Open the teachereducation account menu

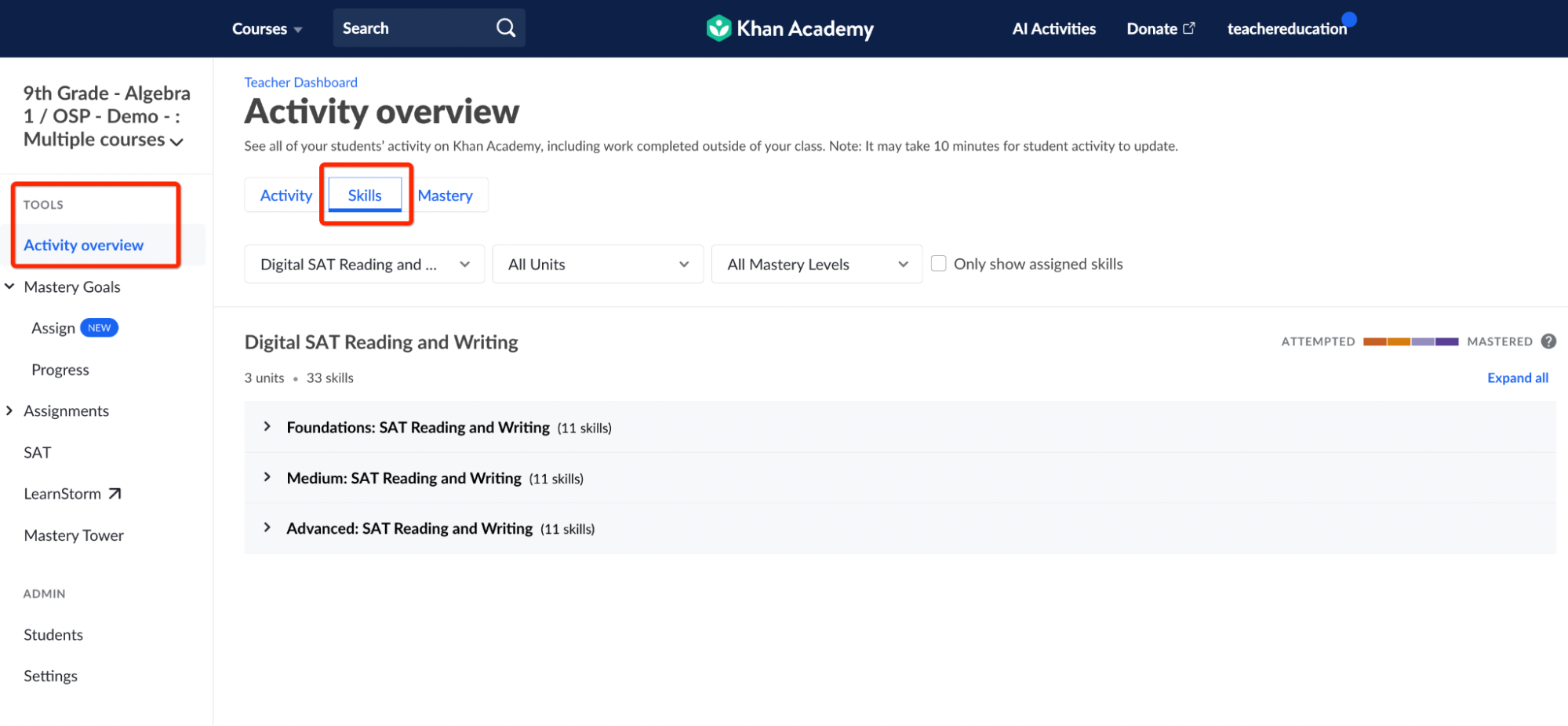(x=1286, y=29)
